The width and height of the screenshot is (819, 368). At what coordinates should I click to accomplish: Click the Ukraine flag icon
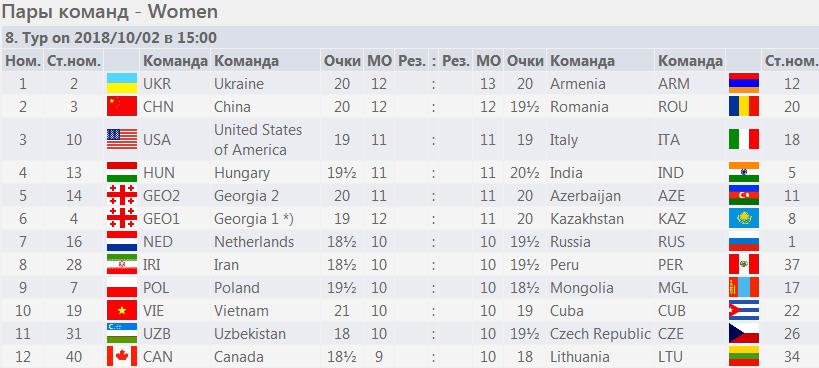(122, 84)
